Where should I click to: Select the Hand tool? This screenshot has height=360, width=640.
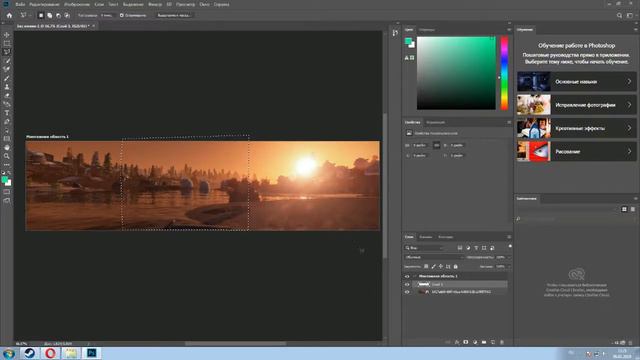[7, 147]
